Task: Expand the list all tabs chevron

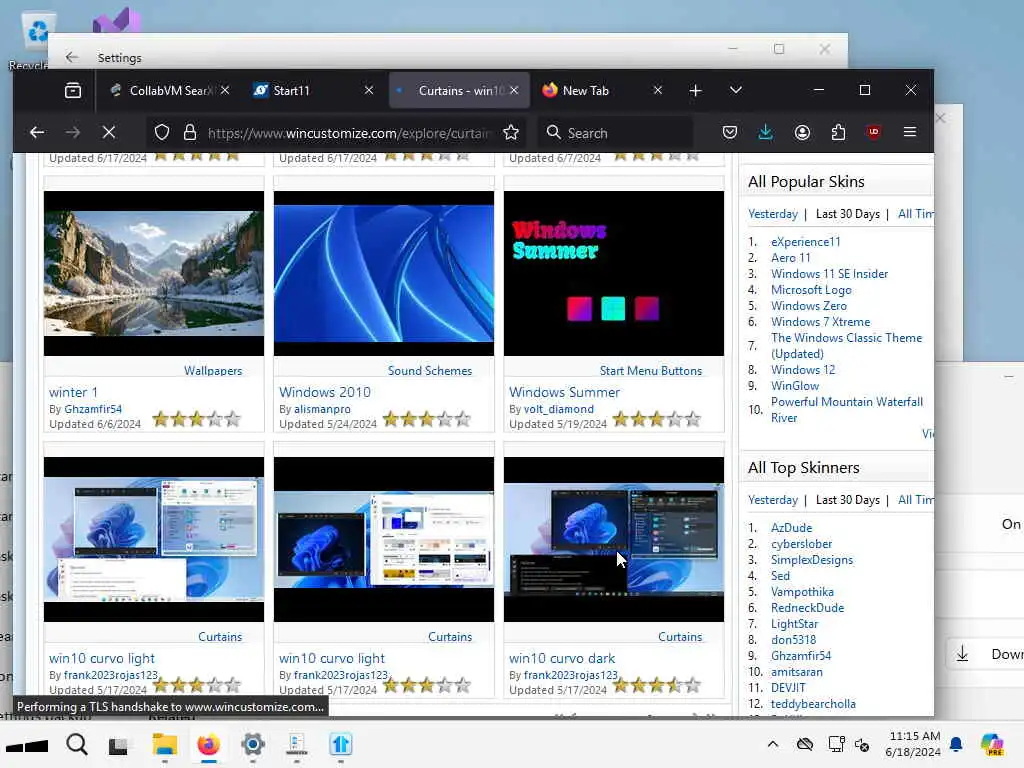Action: (x=736, y=90)
